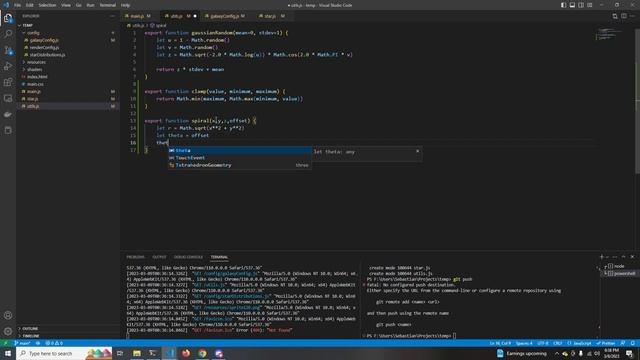This screenshot has height=360, width=640.
Task: Open the Selection menu
Action: (x=47, y=5)
